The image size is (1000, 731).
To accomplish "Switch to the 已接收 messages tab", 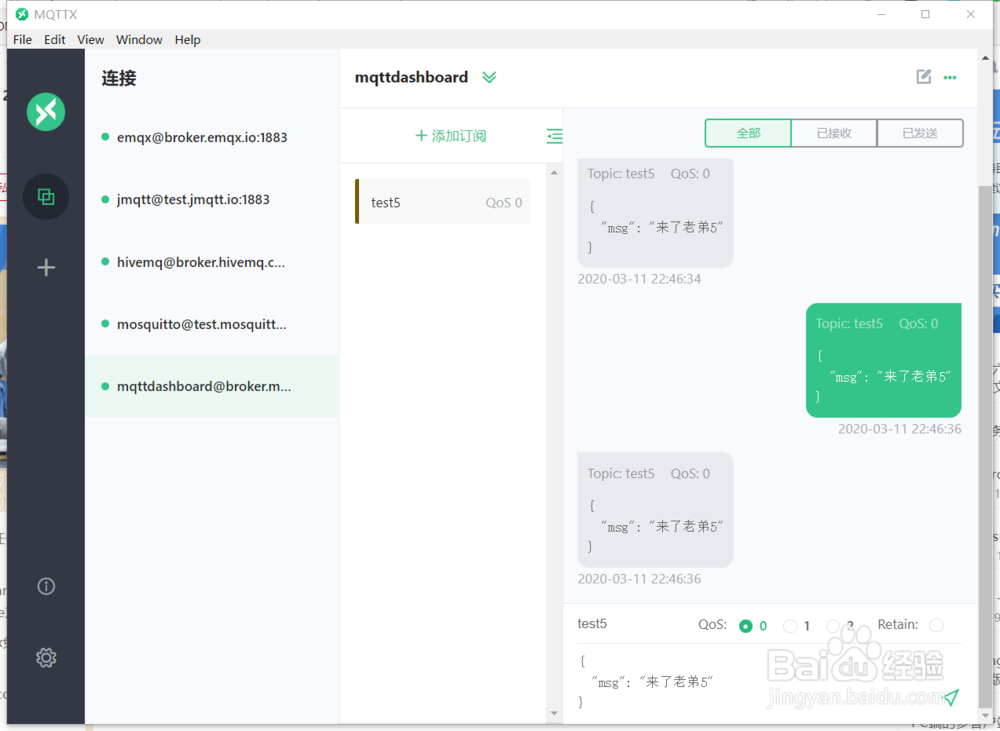I will click(x=834, y=133).
